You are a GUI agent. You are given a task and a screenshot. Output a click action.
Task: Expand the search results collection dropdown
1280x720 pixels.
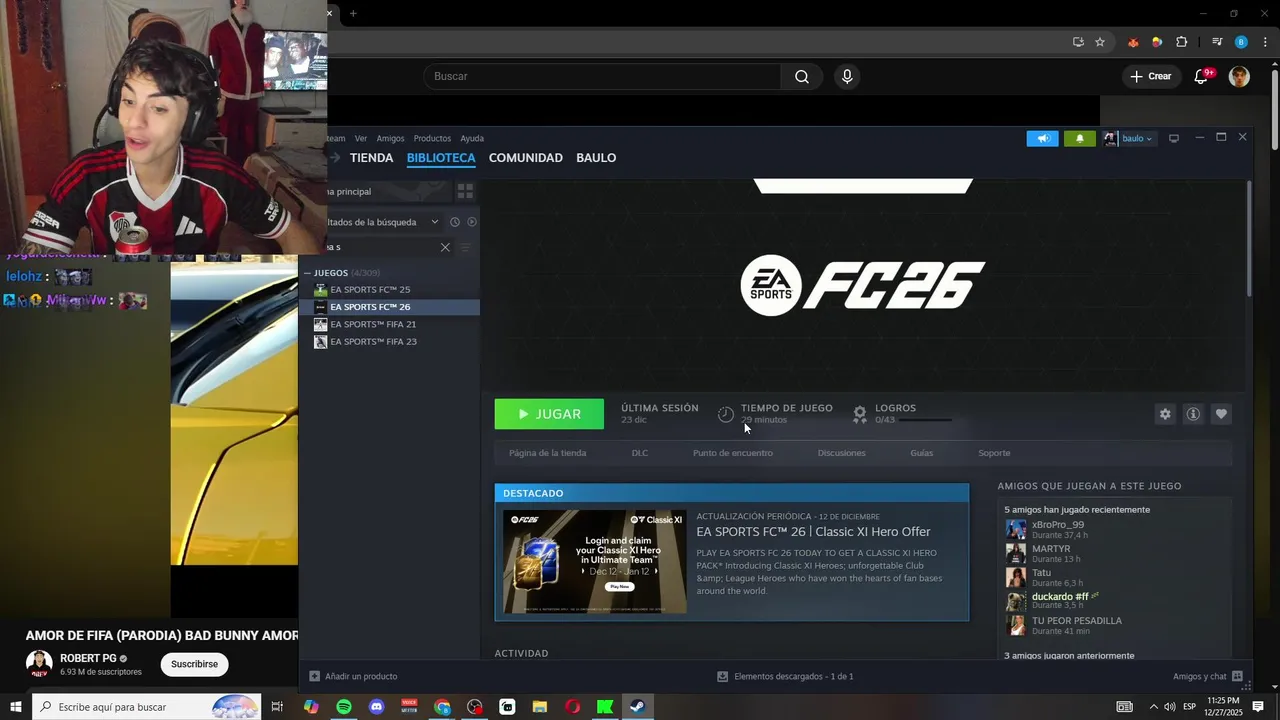pyautogui.click(x=434, y=222)
